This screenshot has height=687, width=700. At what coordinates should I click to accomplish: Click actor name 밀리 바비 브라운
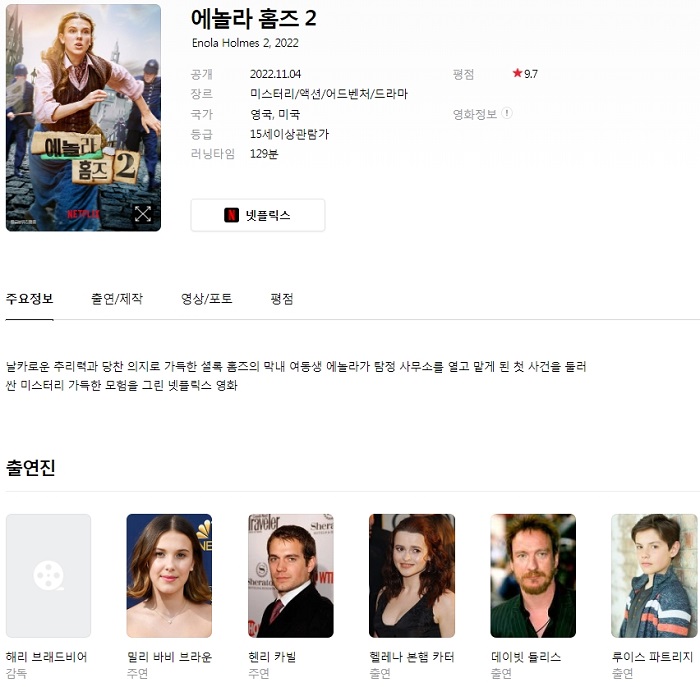point(169,657)
